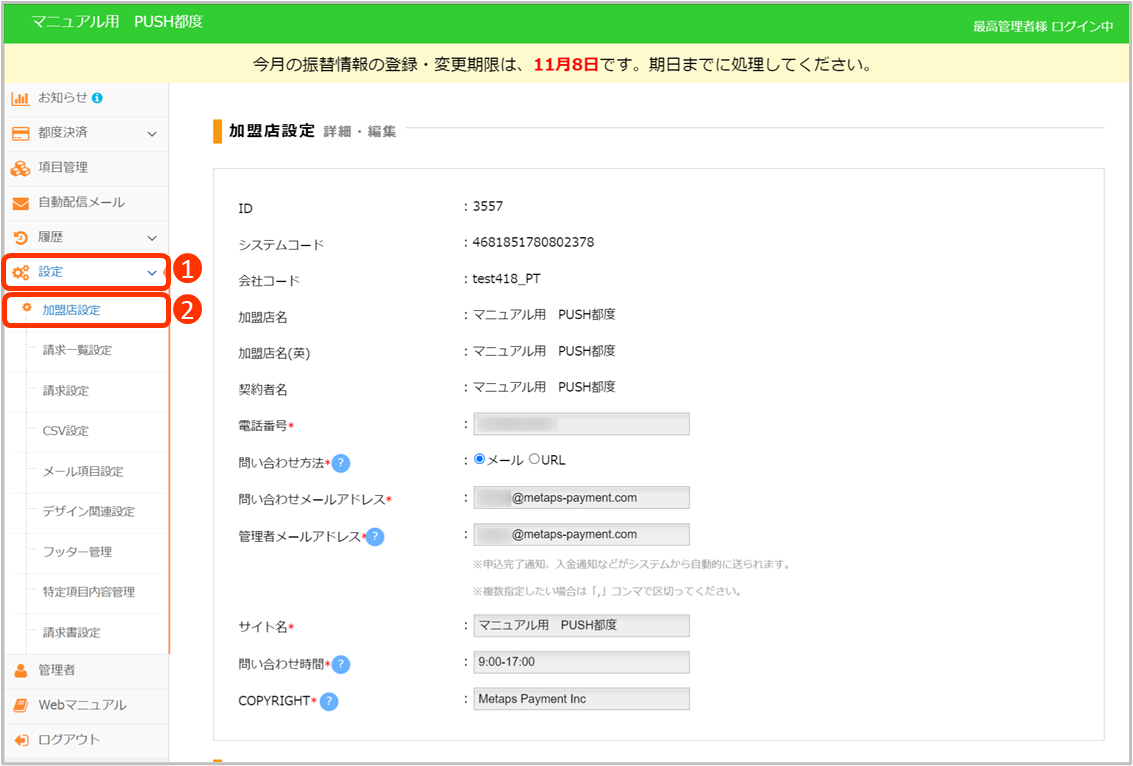Open the Webマニュアル link
The image size is (1133, 766).
[x=82, y=705]
